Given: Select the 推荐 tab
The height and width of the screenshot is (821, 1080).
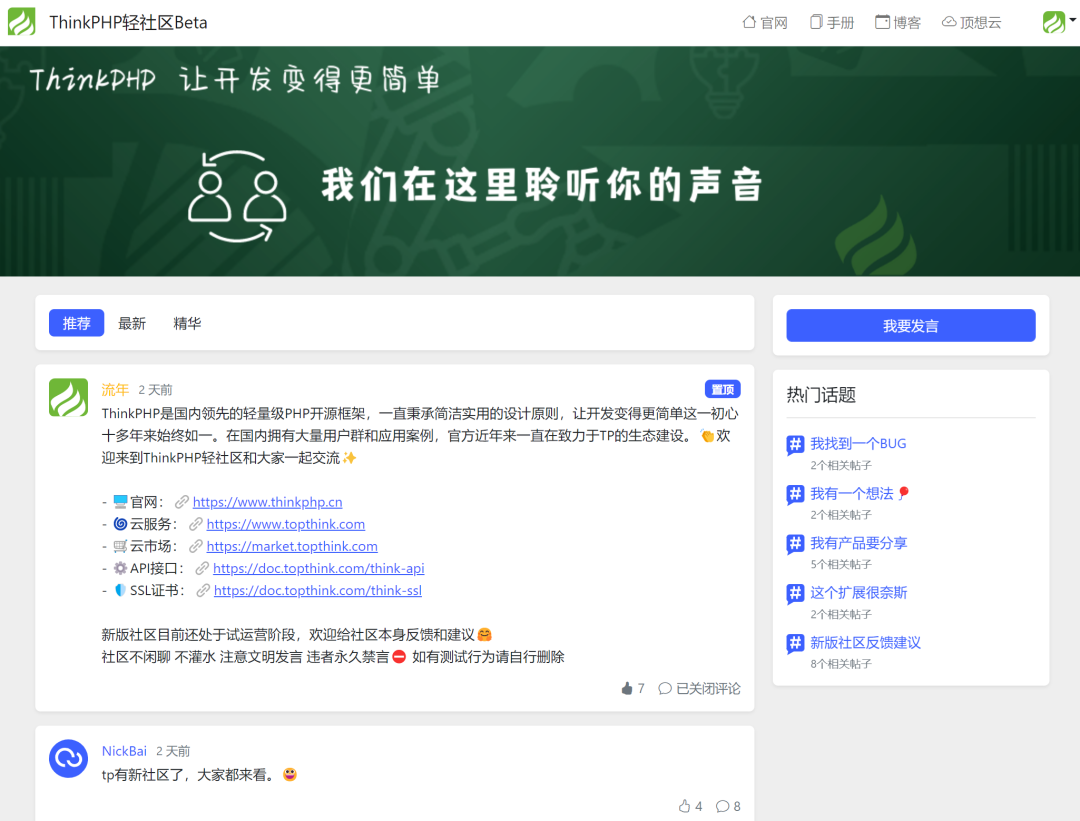Looking at the screenshot, I should (x=77, y=323).
